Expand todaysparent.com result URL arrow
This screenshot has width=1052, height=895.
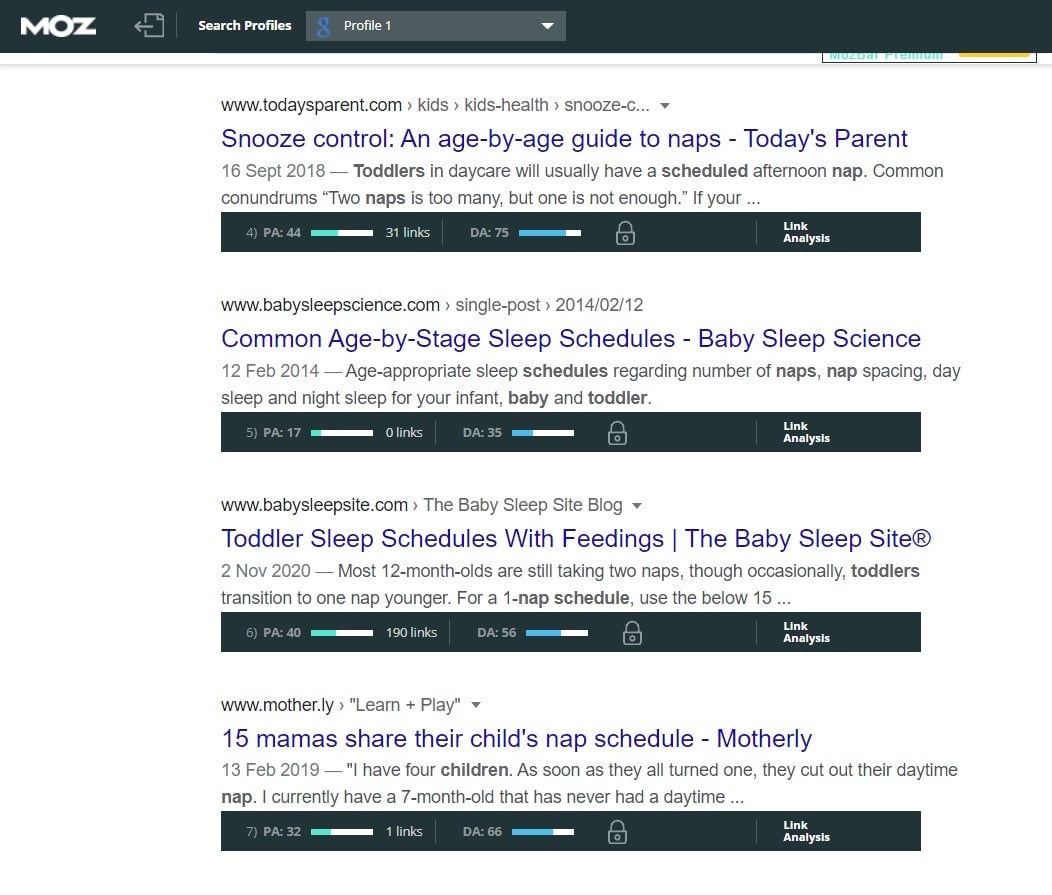[665, 105]
